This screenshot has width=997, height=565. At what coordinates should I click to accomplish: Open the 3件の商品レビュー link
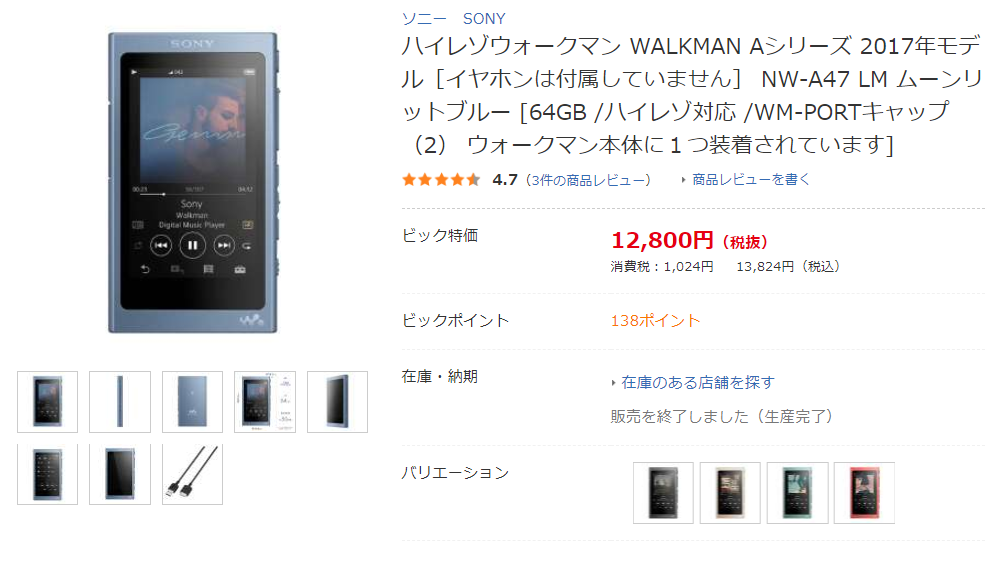pos(588,180)
